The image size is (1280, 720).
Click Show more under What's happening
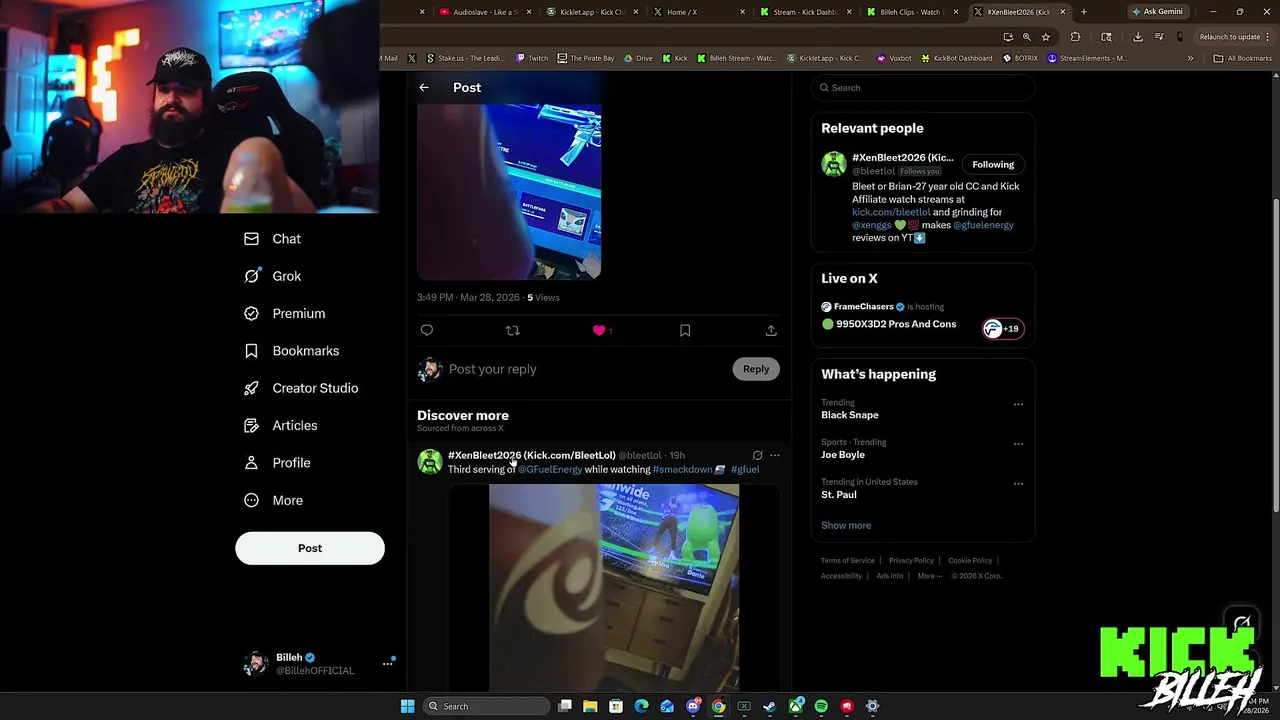pos(846,525)
